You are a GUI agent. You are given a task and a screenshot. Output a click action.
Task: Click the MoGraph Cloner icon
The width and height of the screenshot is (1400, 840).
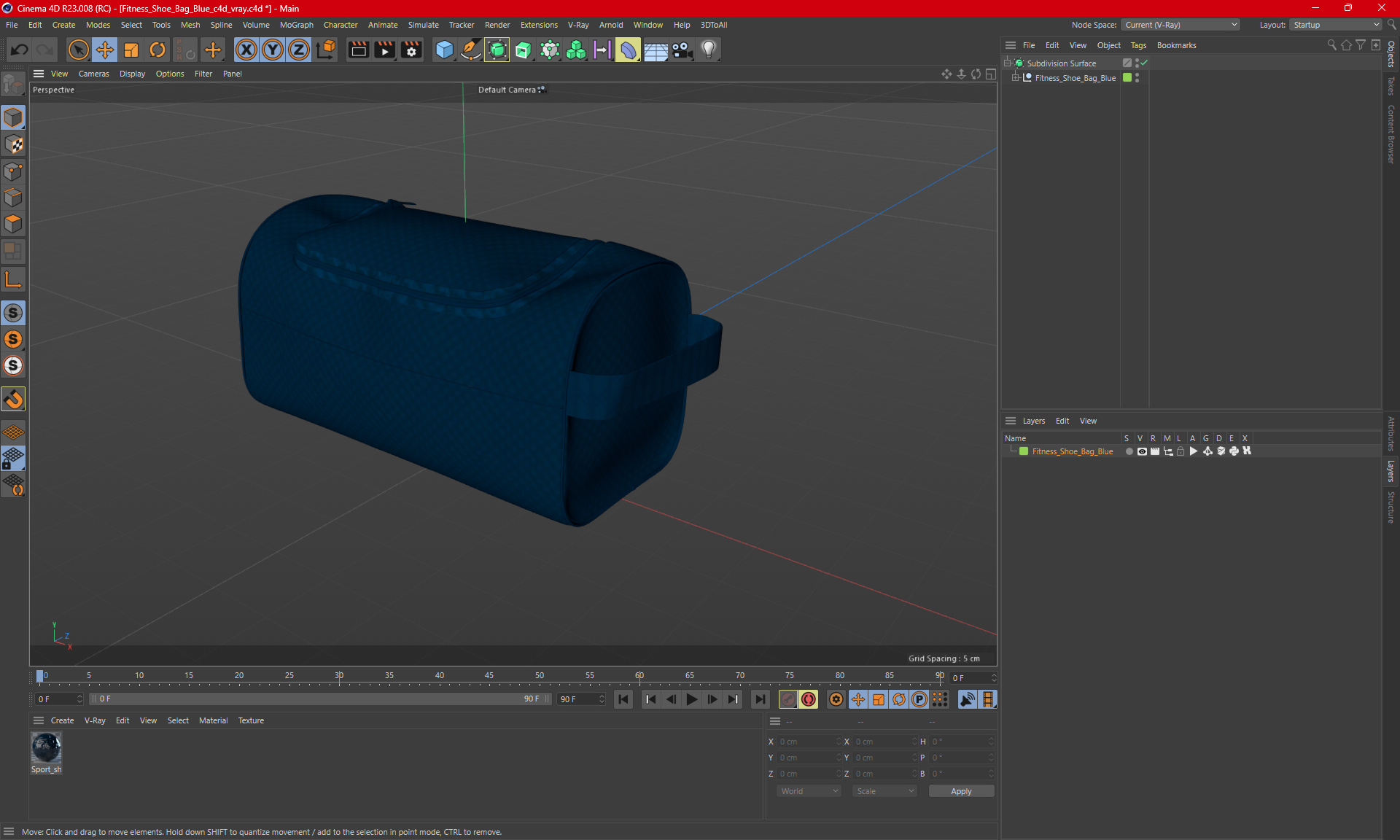tap(576, 50)
